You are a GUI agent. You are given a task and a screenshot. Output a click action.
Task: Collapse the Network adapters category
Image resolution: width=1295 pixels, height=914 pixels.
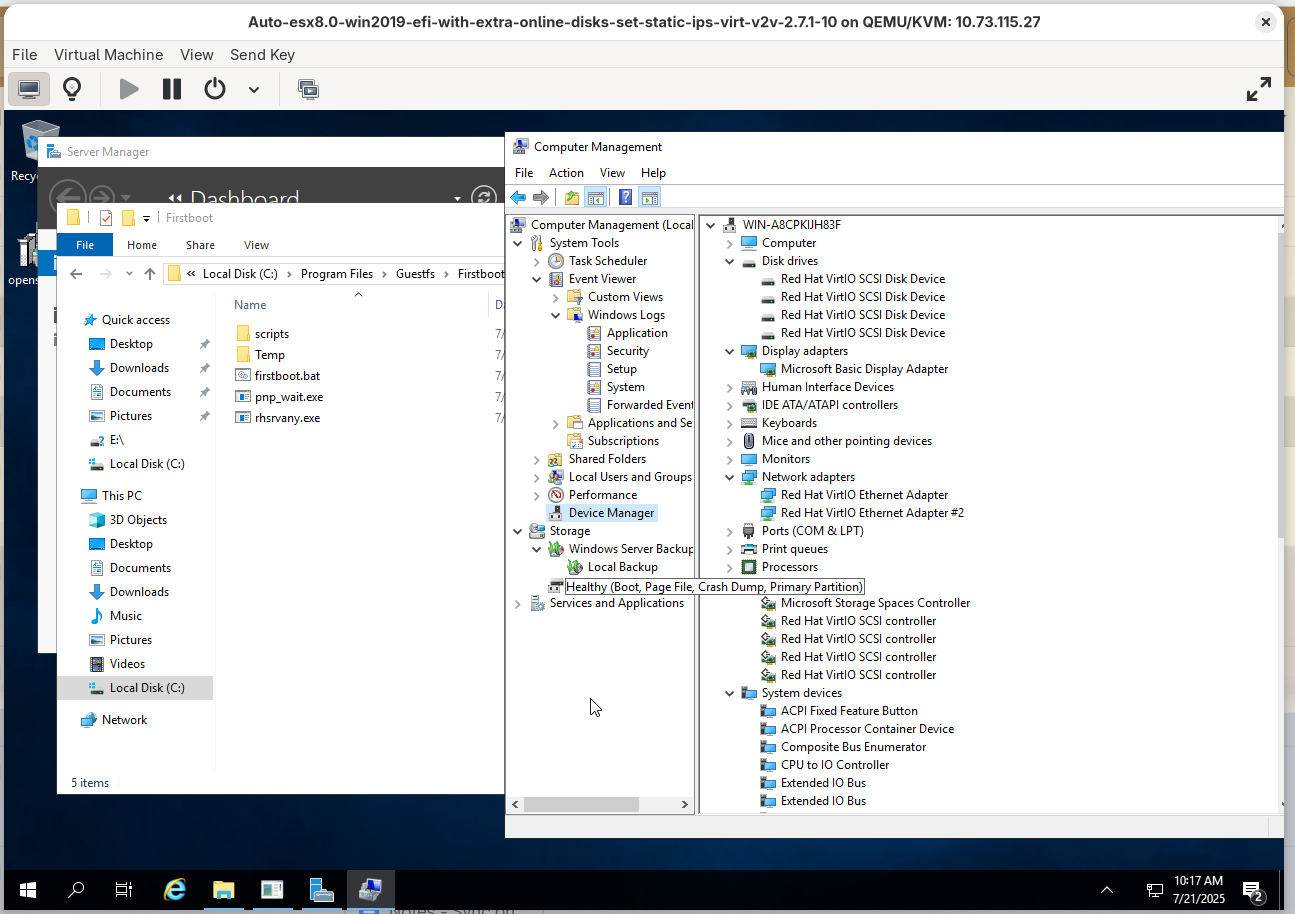[x=729, y=477]
